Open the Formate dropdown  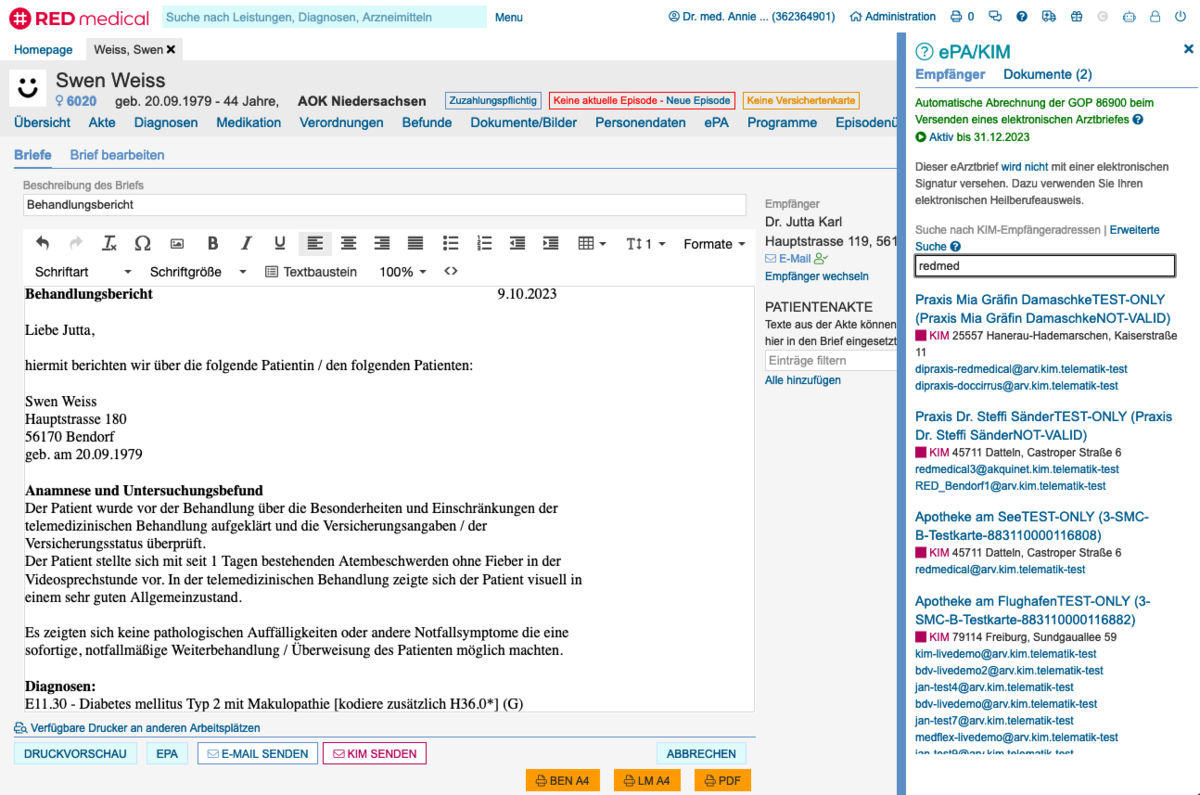point(714,244)
